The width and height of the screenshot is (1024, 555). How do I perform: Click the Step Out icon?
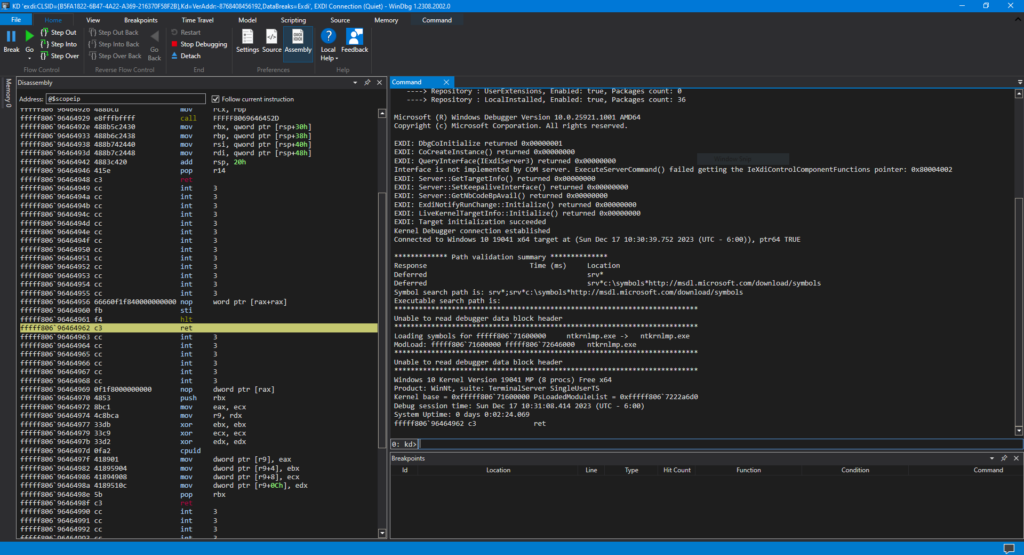44,32
